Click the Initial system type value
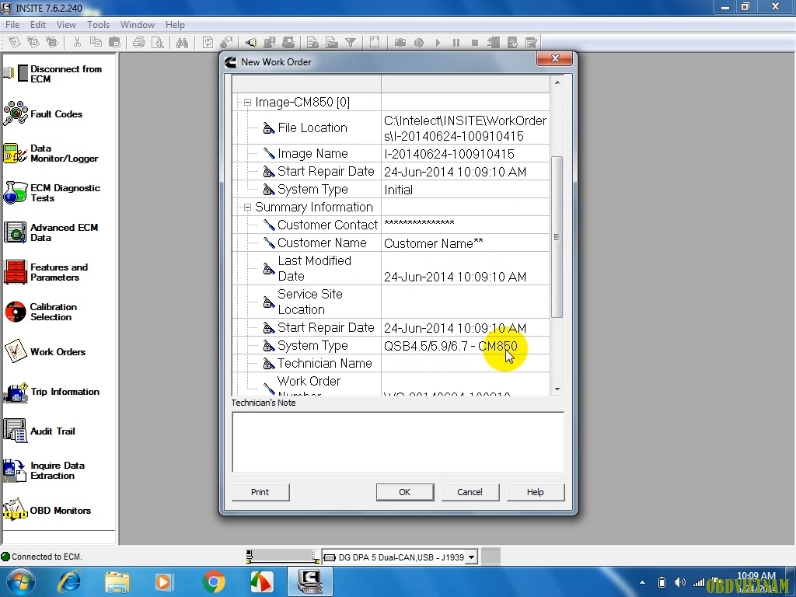This screenshot has width=796, height=597. pyautogui.click(x=399, y=189)
